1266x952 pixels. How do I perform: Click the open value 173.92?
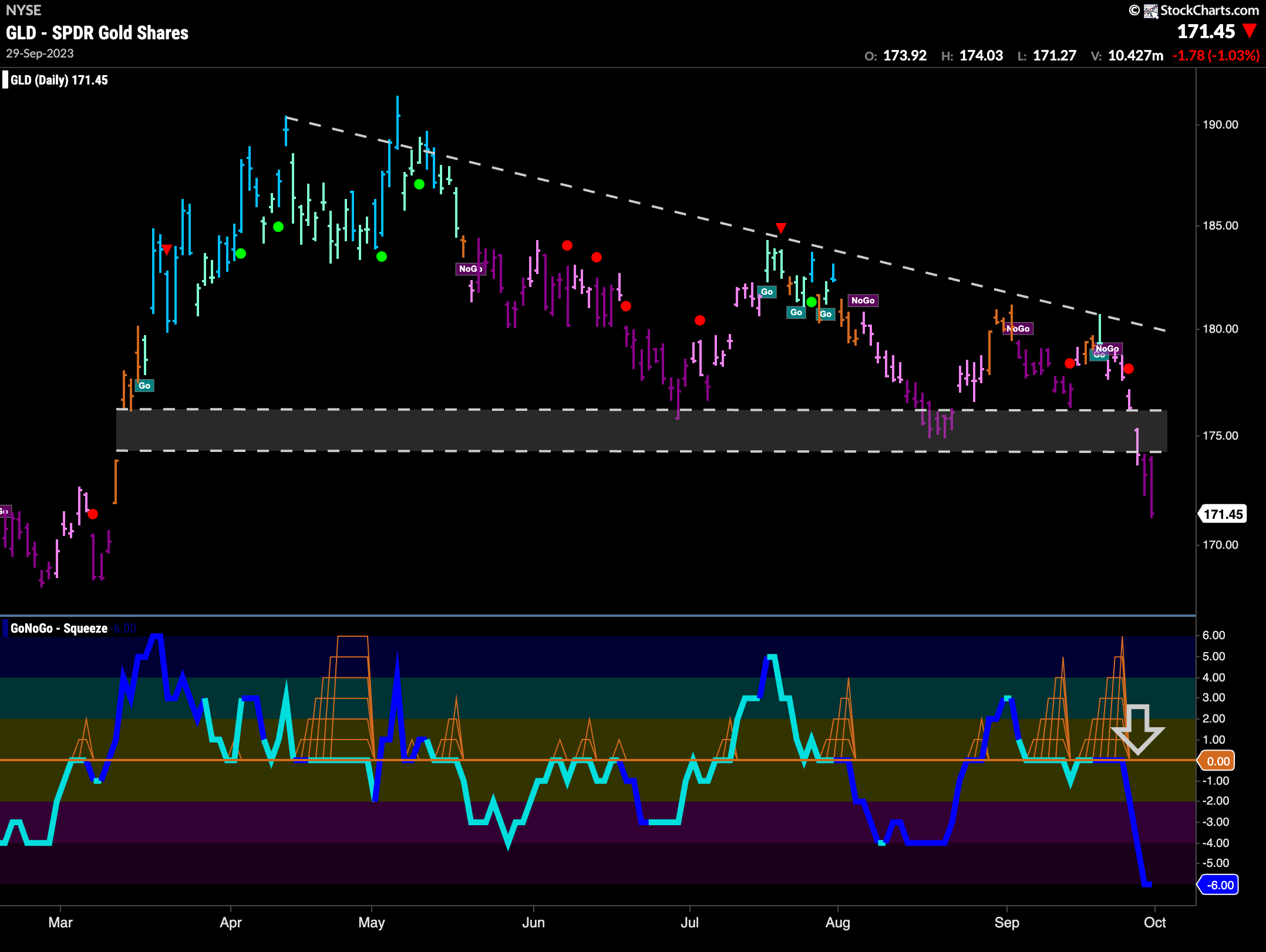pyautogui.click(x=905, y=56)
